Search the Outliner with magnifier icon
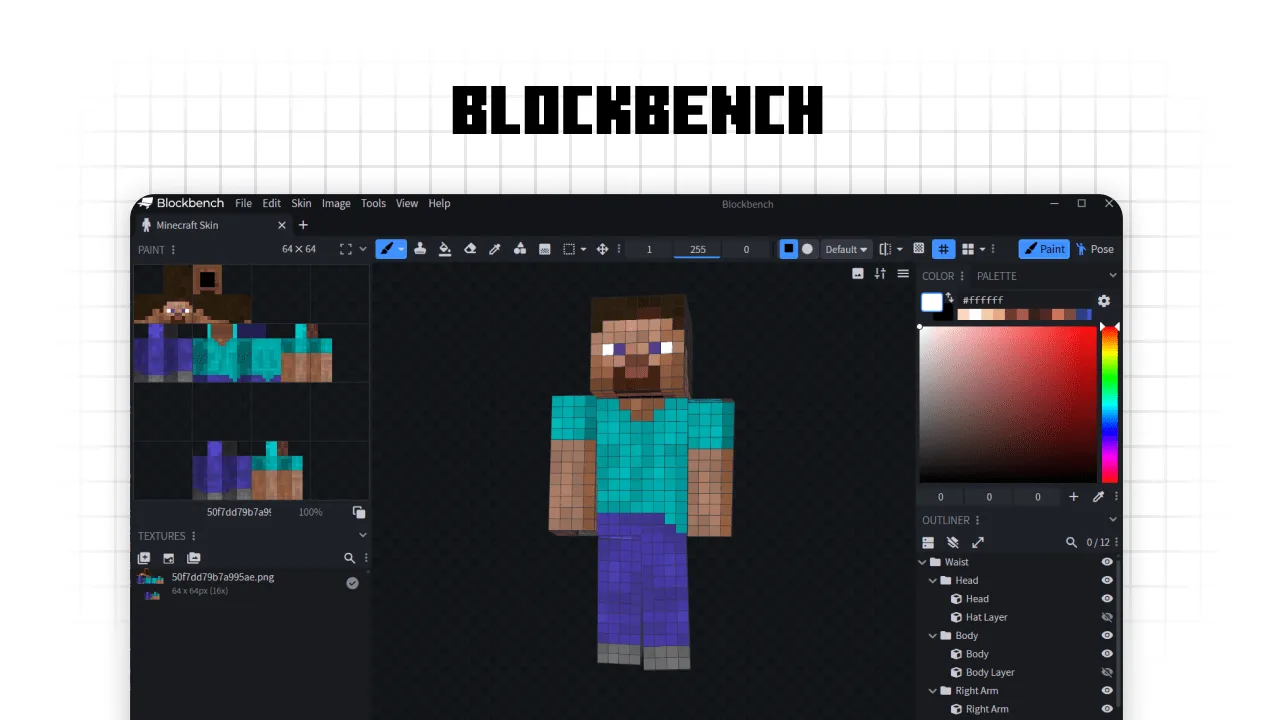The width and height of the screenshot is (1280, 720). click(1071, 542)
